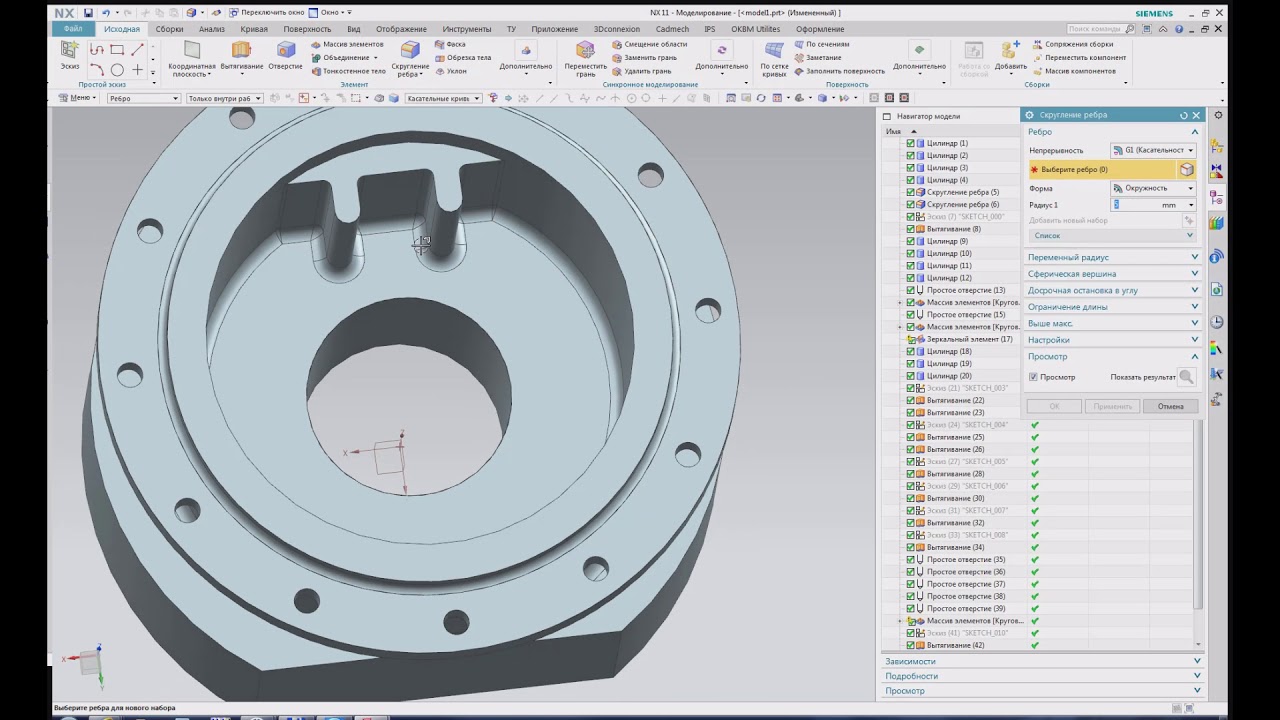Open the Форма Окружность dropdown
This screenshot has width=1280, height=720.
tap(1153, 188)
